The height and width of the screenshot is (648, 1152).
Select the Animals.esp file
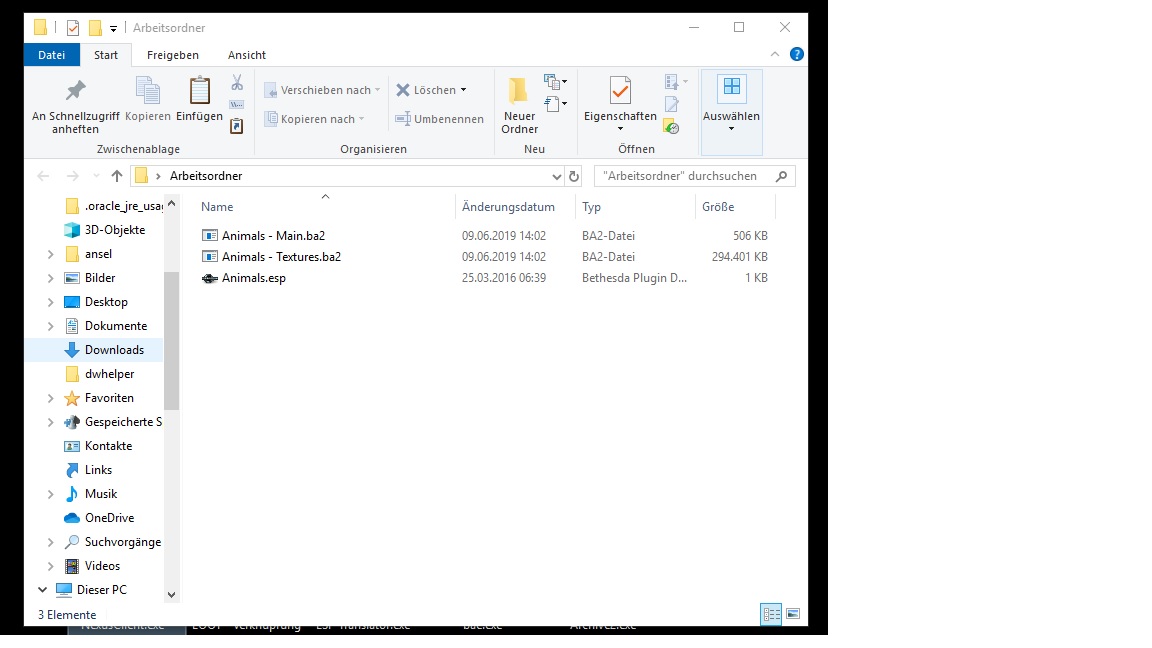pos(254,278)
